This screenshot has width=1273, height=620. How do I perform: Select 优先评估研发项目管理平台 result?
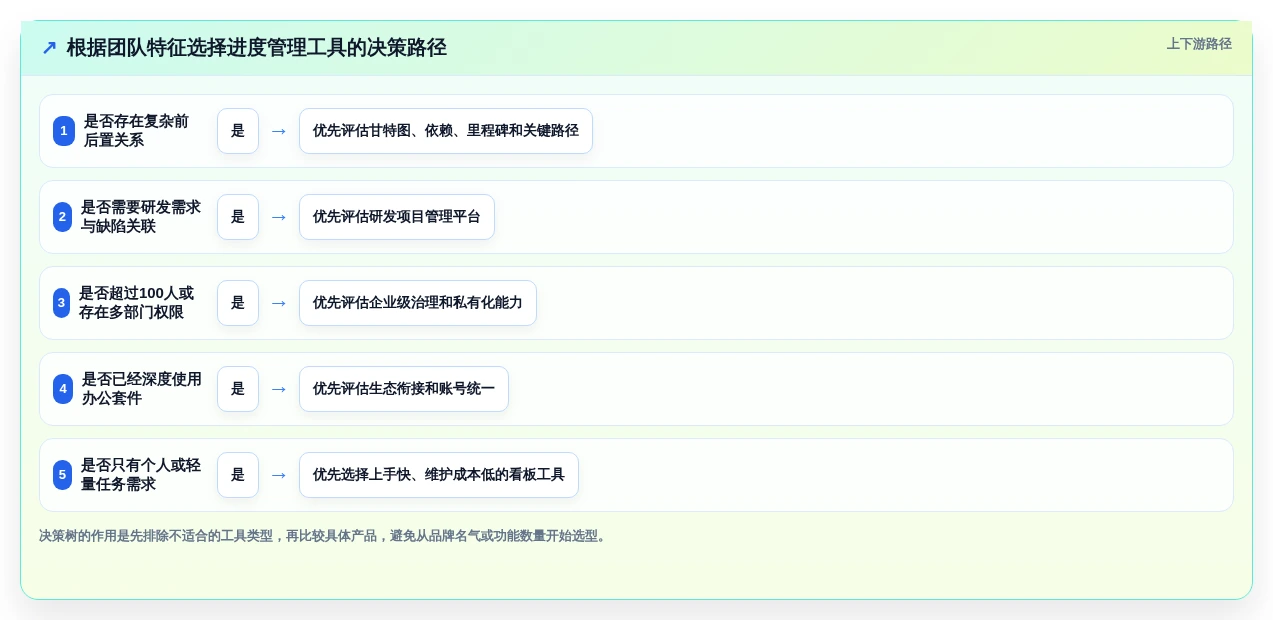pyautogui.click(x=397, y=217)
